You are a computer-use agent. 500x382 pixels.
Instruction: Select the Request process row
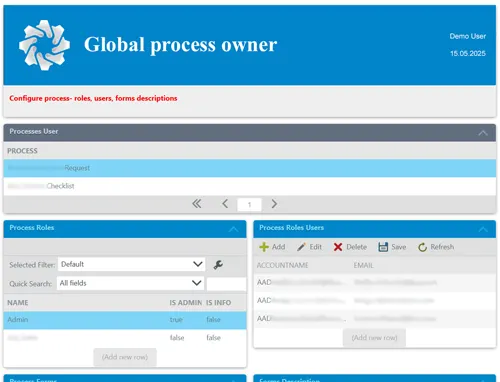tap(250, 168)
